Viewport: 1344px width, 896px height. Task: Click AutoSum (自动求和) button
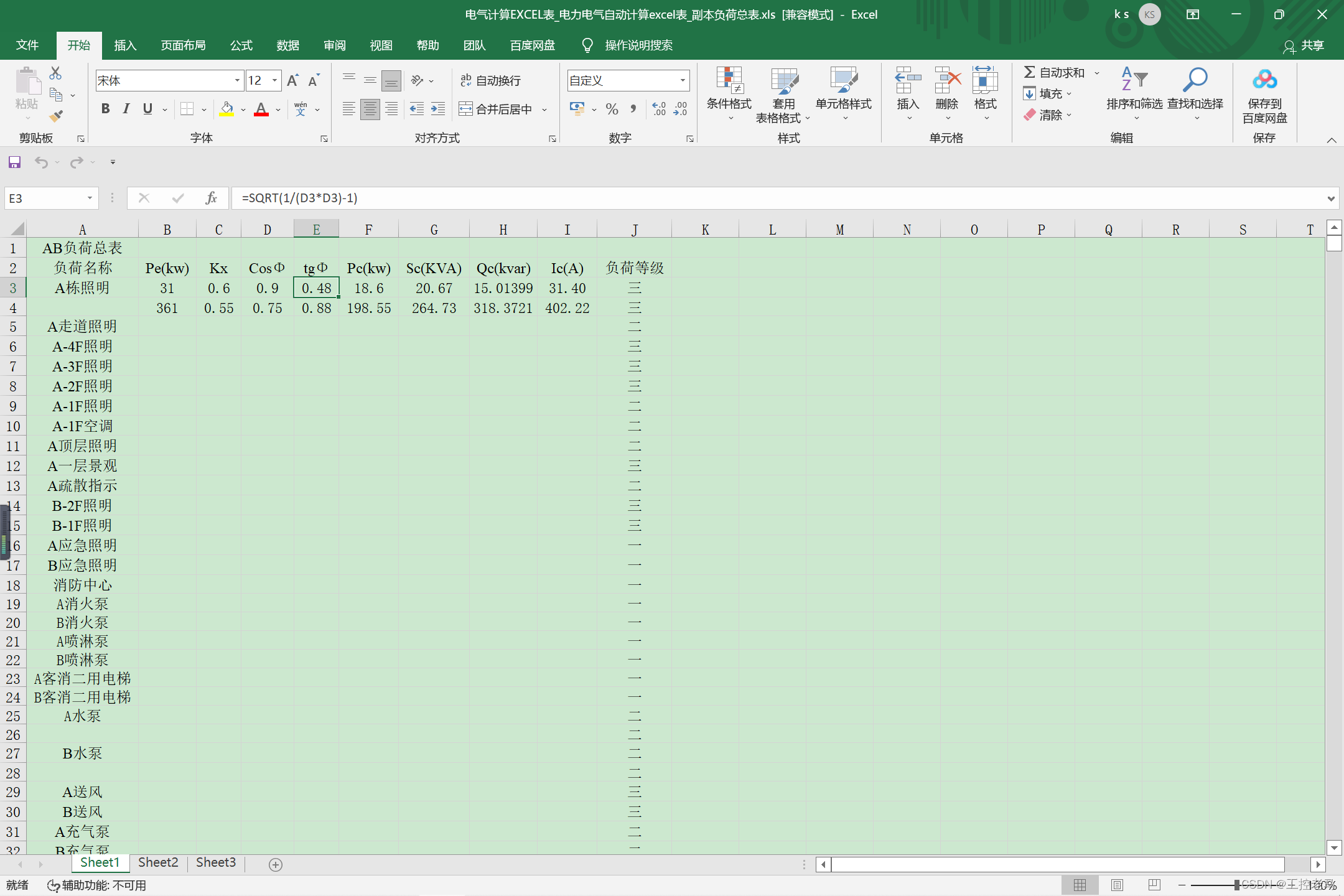[1054, 73]
